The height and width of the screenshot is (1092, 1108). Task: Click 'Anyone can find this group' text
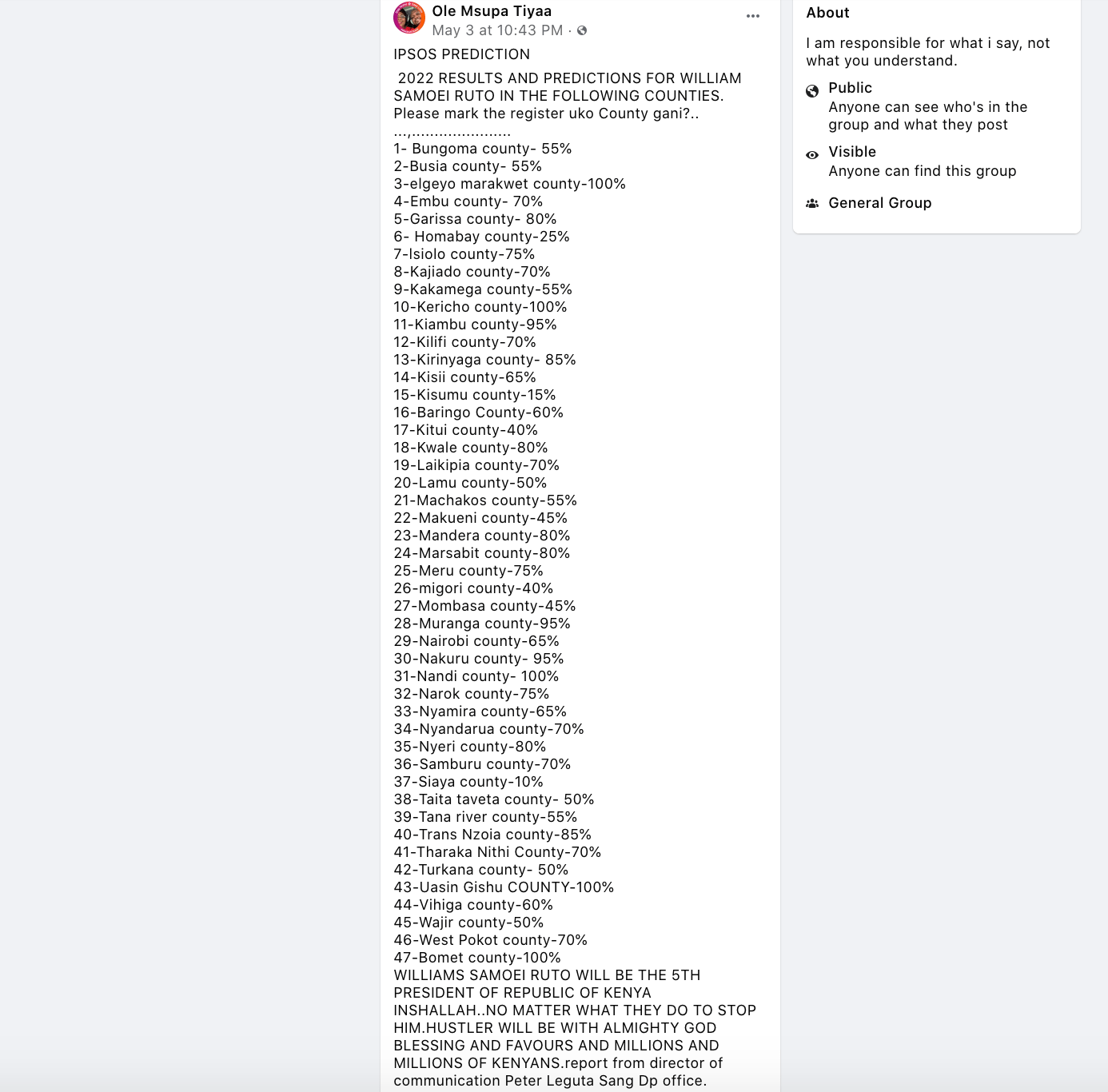click(x=923, y=171)
